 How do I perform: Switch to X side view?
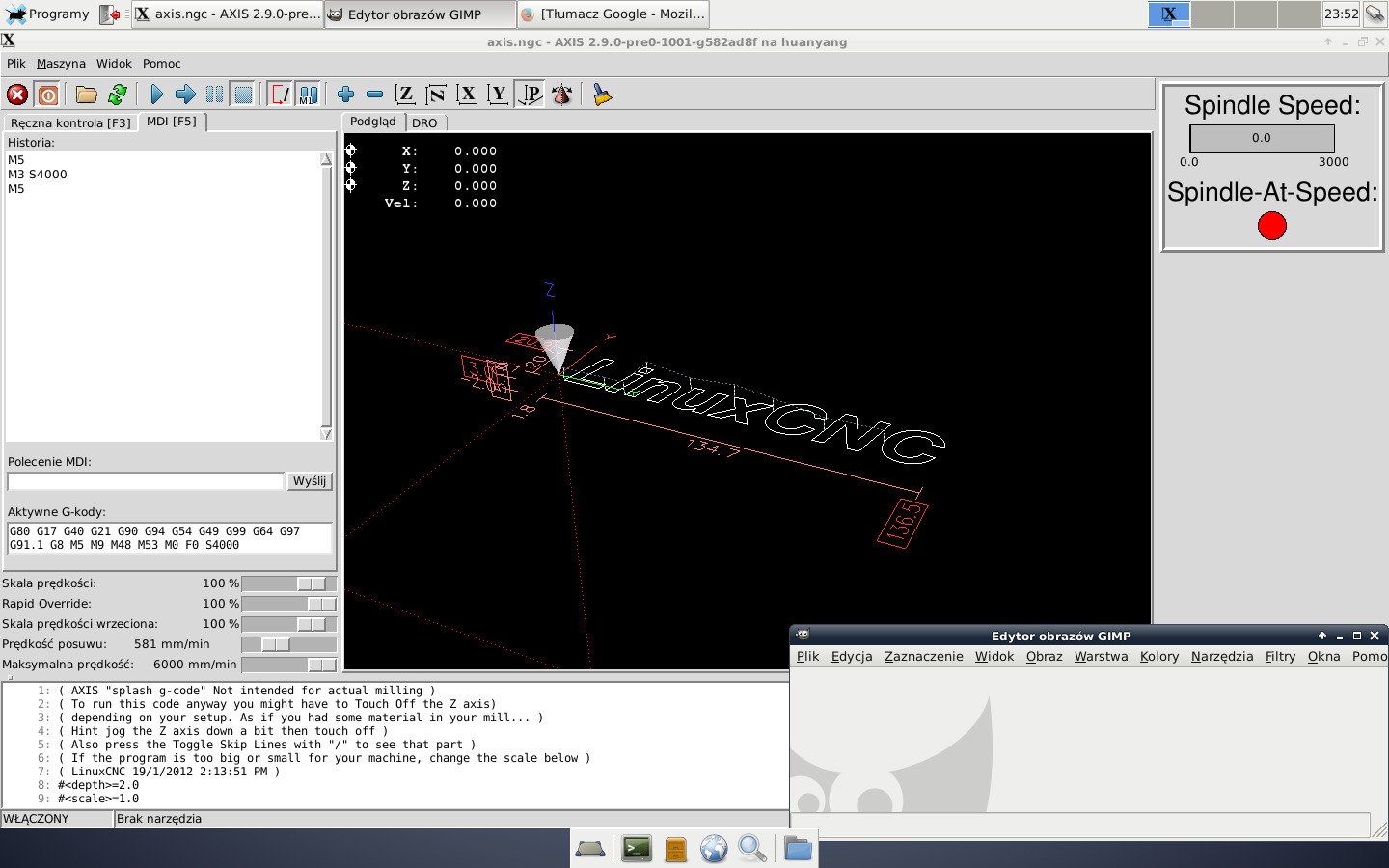click(x=467, y=95)
